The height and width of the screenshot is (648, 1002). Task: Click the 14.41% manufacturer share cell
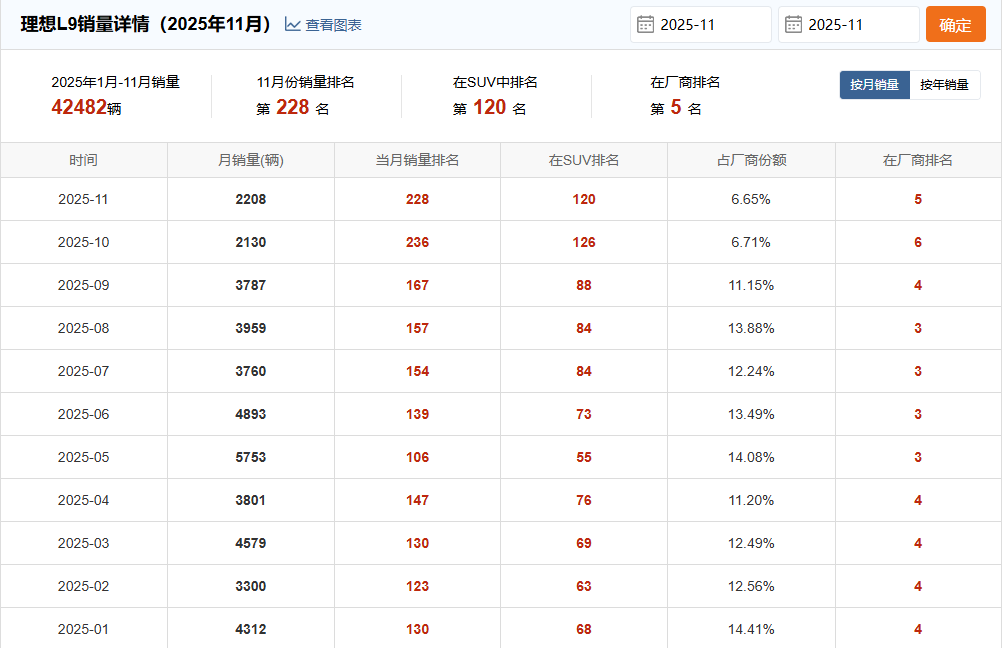(751, 629)
